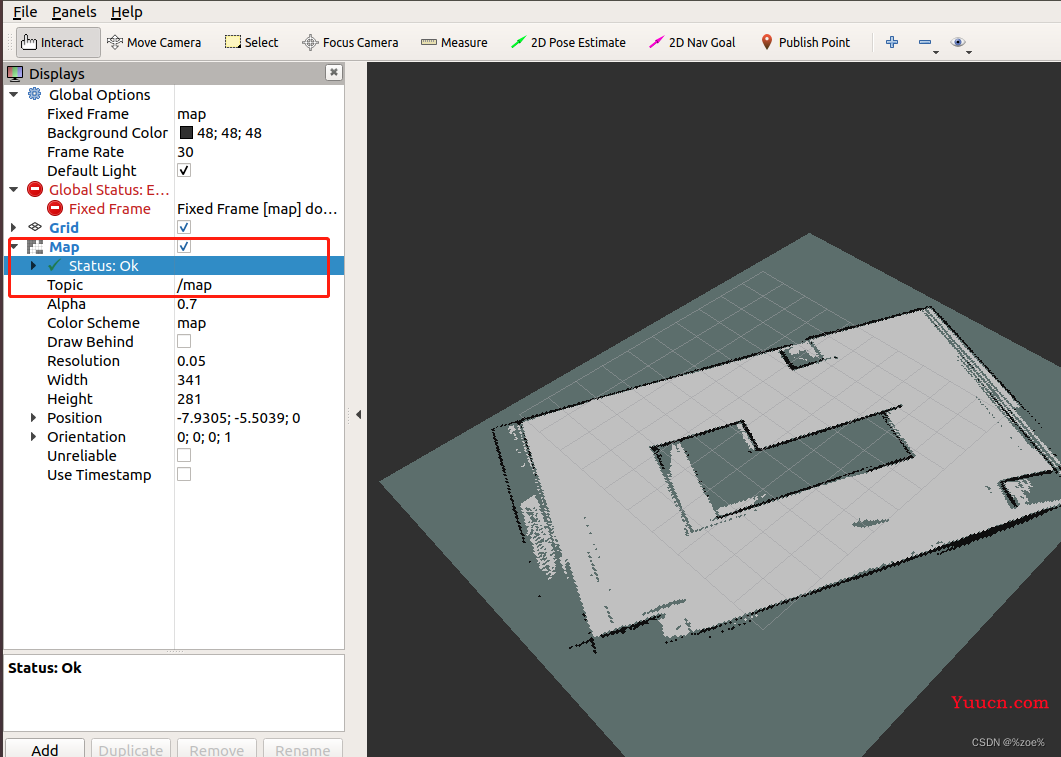
Task: Activate the Move Camera tool
Action: coord(154,42)
